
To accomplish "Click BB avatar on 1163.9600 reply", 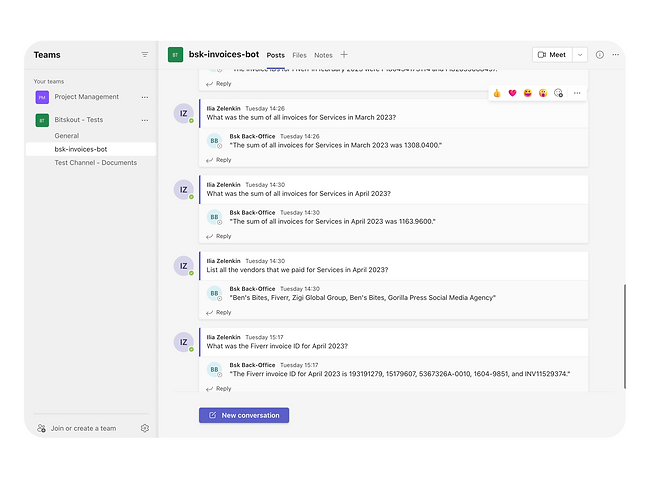I will (x=214, y=217).
